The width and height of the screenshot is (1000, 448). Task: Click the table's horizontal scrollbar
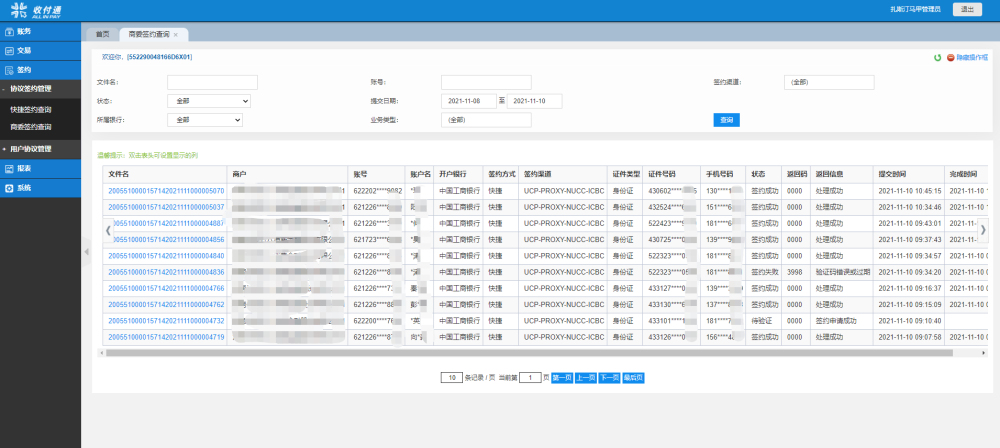coord(529,352)
